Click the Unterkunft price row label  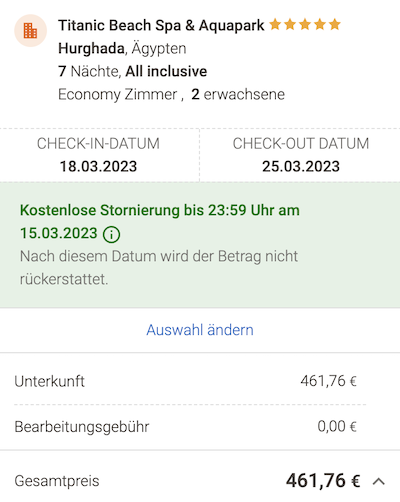point(49,381)
